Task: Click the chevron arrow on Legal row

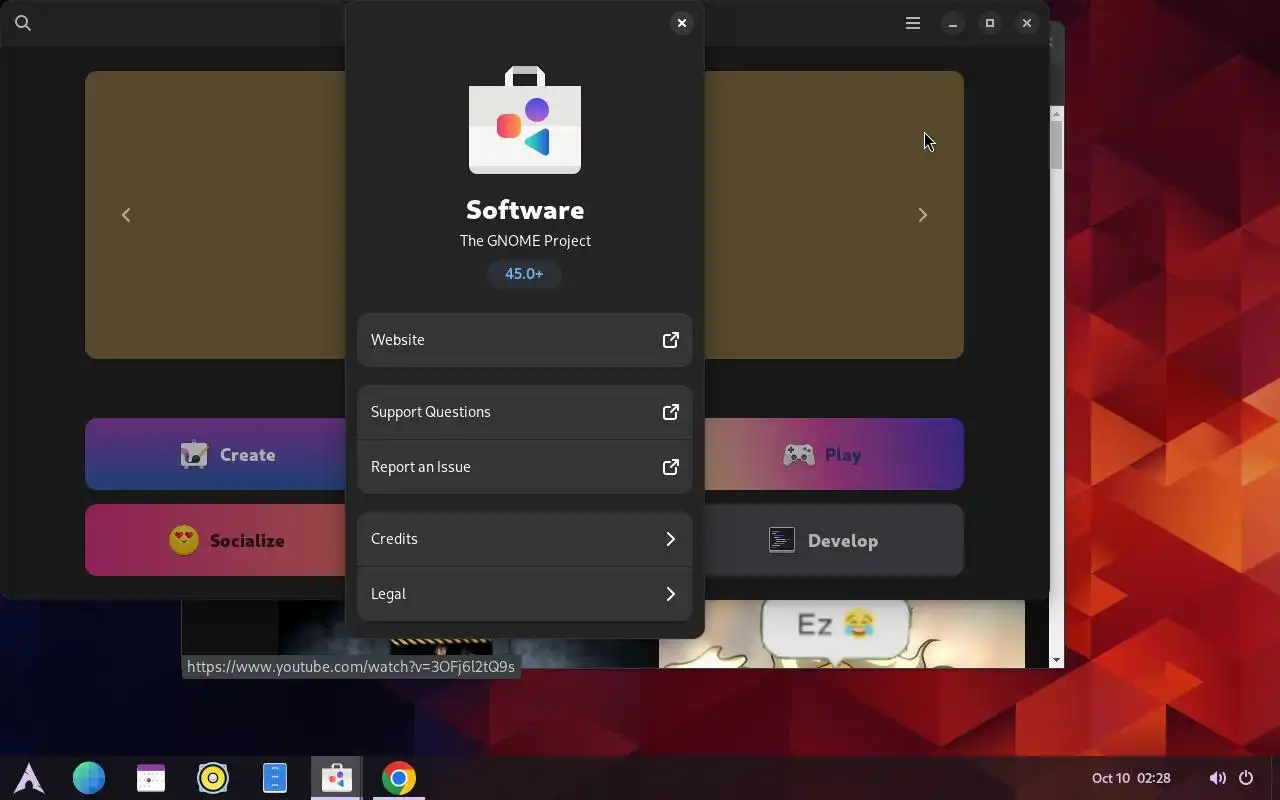Action: pyautogui.click(x=671, y=594)
